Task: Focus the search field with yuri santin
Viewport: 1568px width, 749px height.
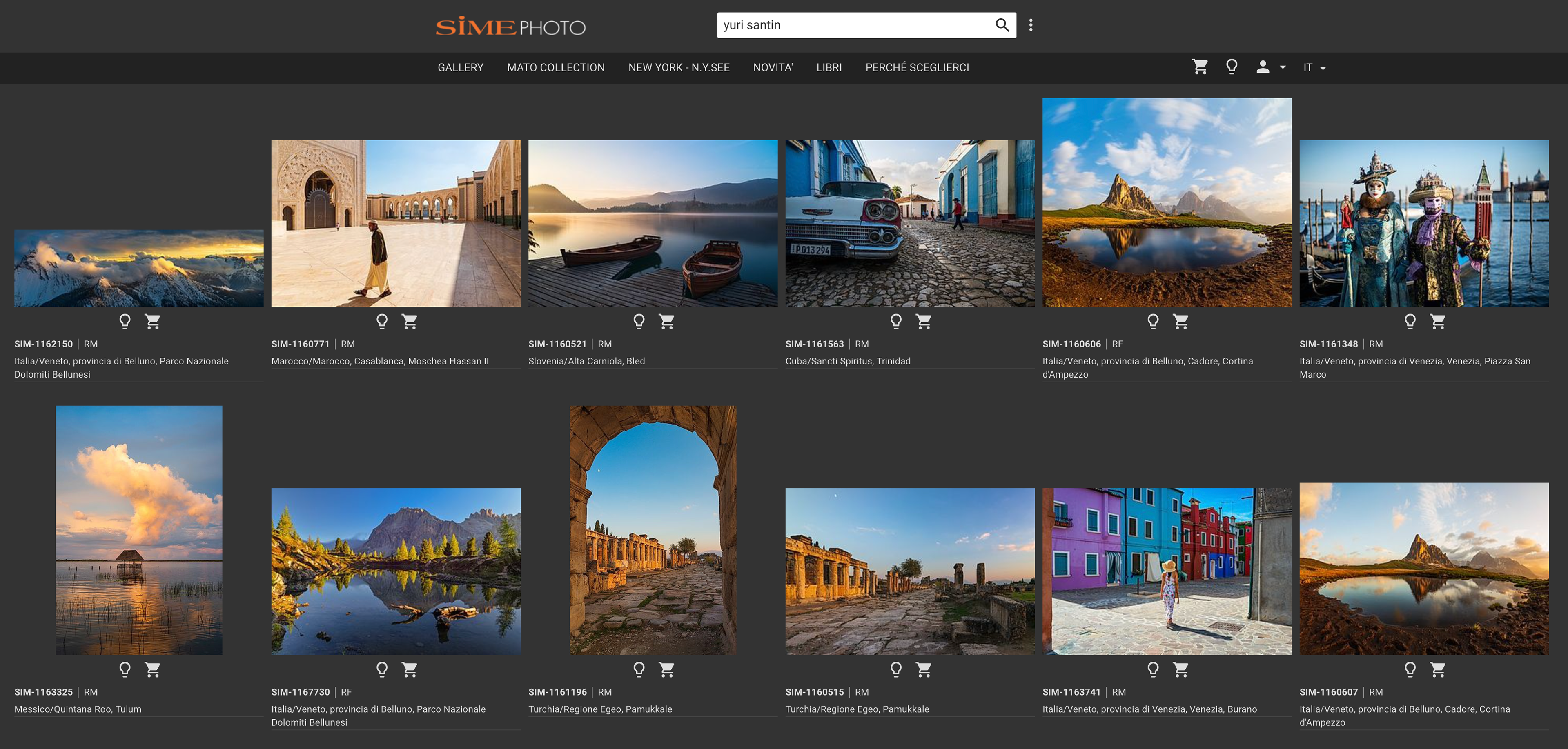Action: [852, 25]
